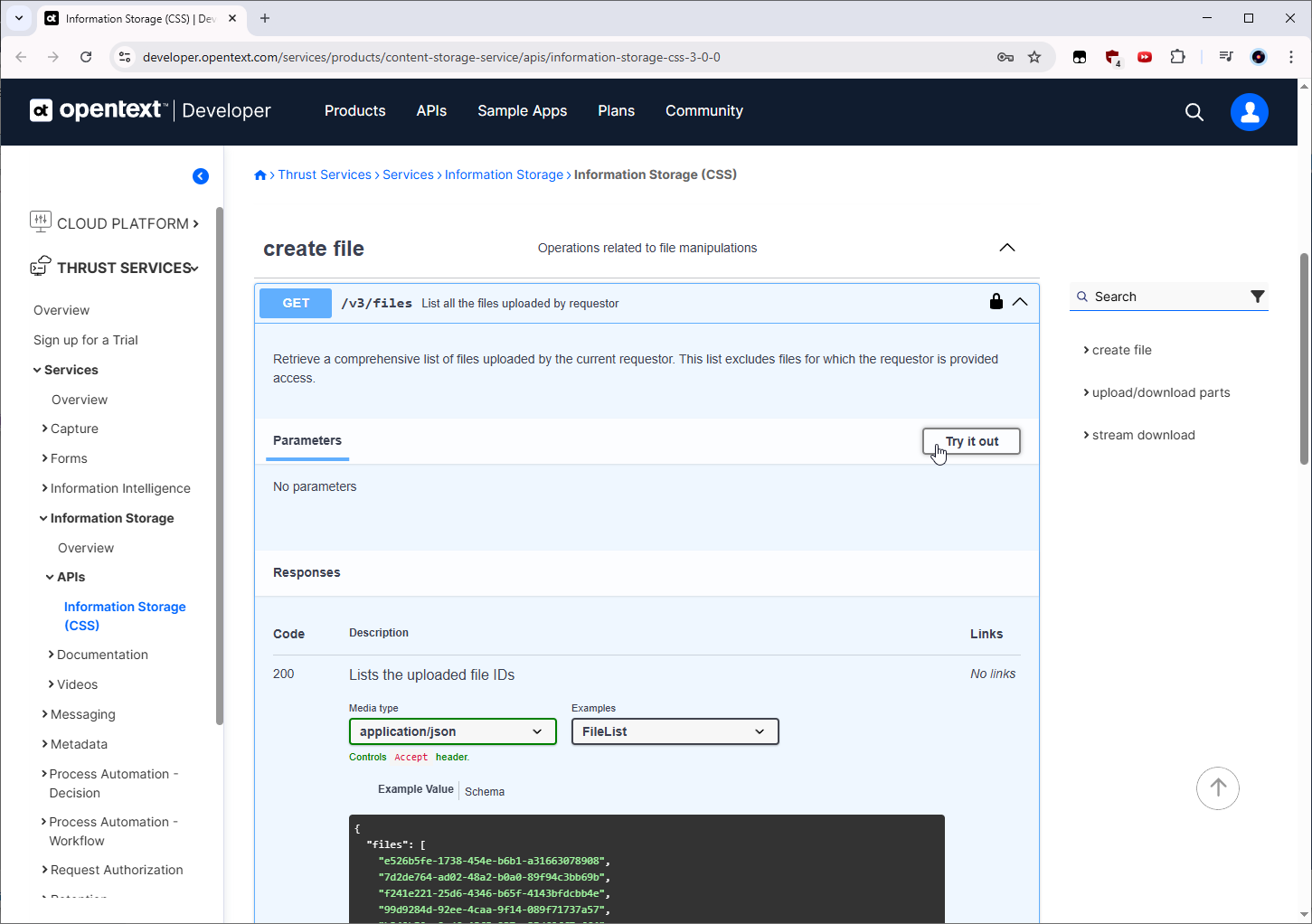Screen dimensions: 1312x924
Task: Click the Try it out button
Action: point(971,441)
